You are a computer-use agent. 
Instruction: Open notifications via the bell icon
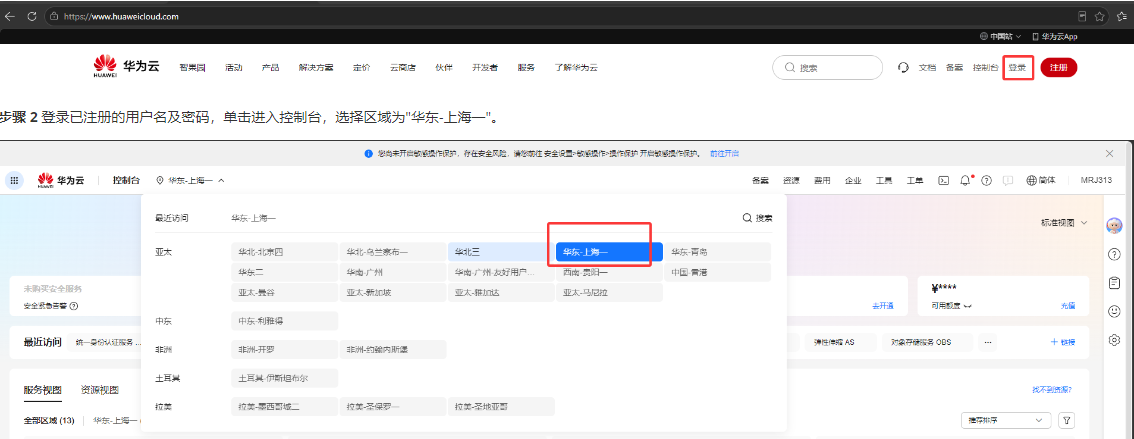[965, 180]
